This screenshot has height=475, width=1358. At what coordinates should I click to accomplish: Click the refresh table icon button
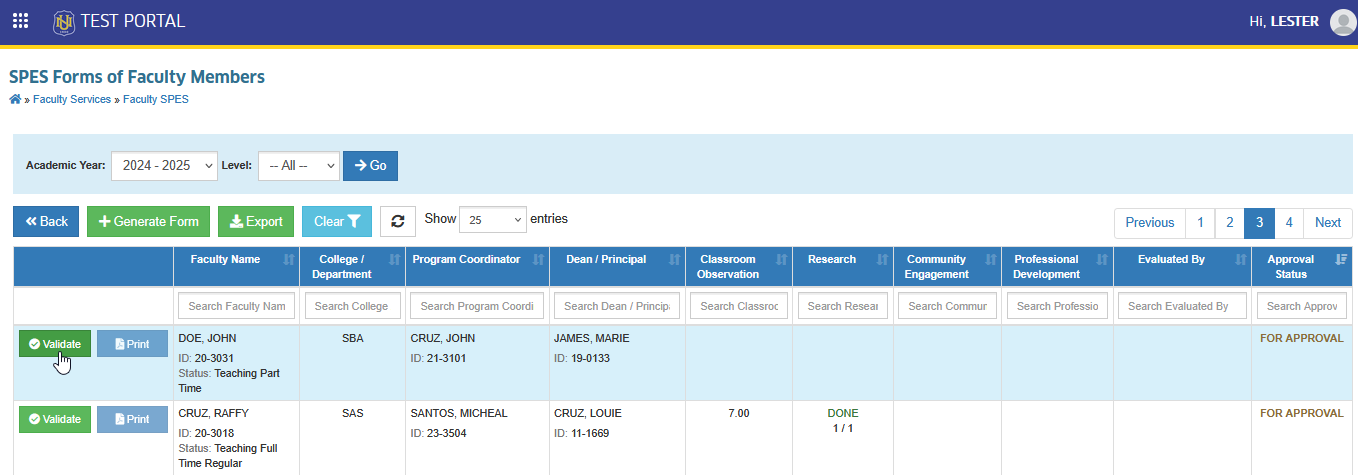(398, 221)
